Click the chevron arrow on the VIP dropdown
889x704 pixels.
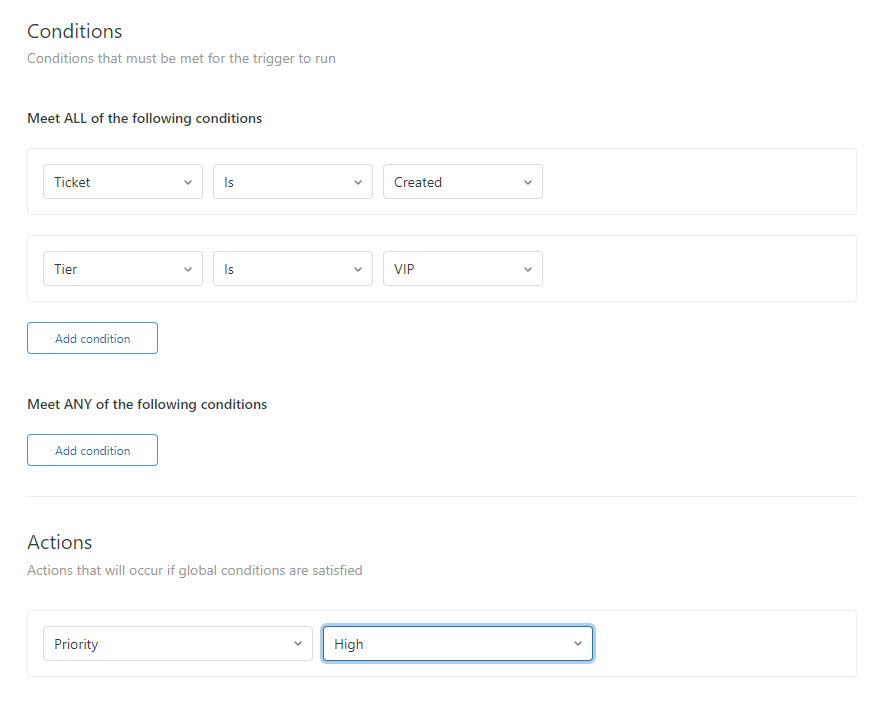tap(527, 269)
